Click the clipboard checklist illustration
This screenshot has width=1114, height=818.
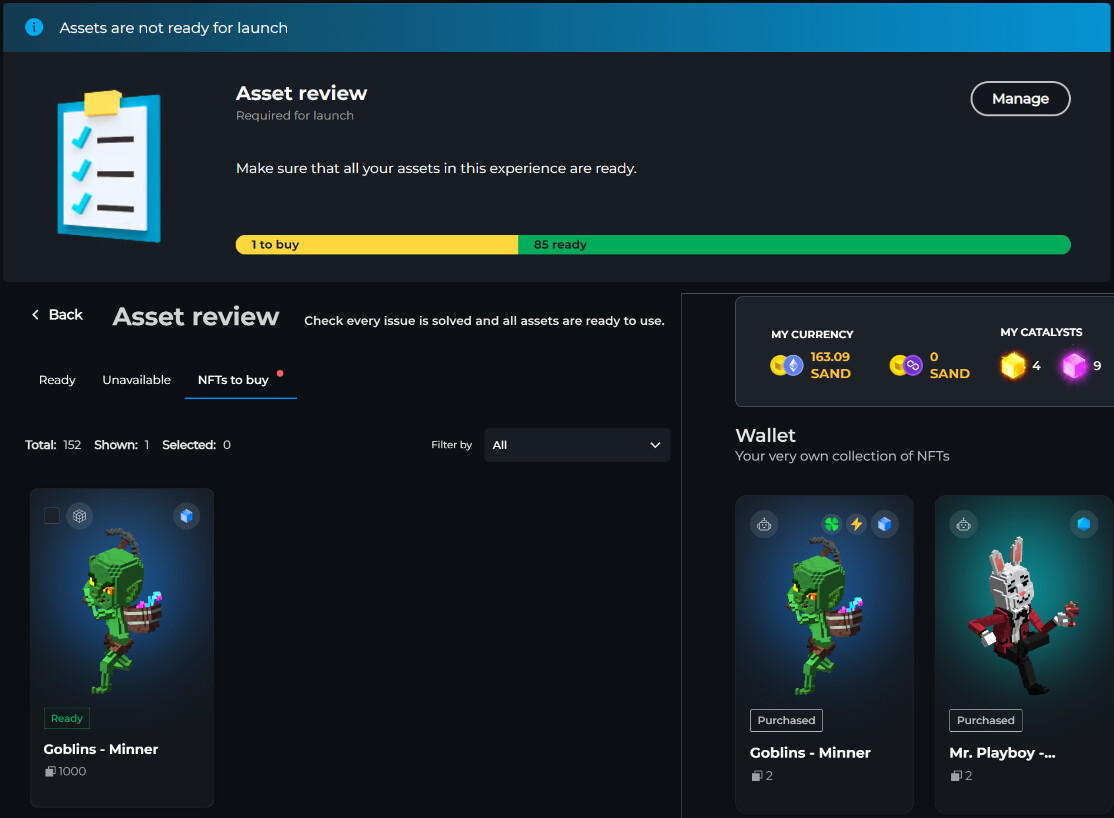point(109,166)
